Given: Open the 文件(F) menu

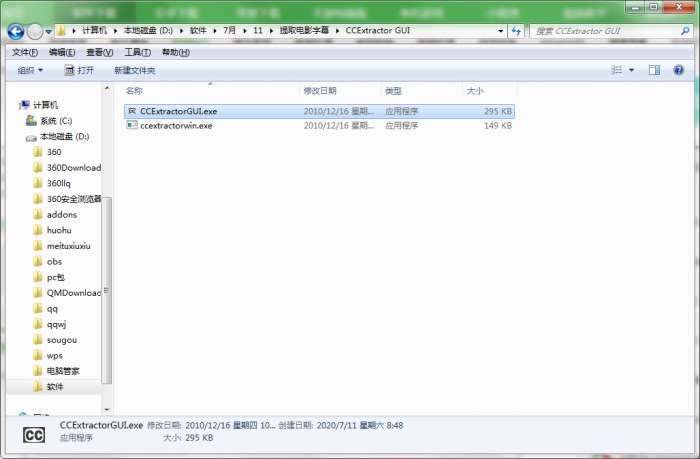Looking at the screenshot, I should pos(25,52).
